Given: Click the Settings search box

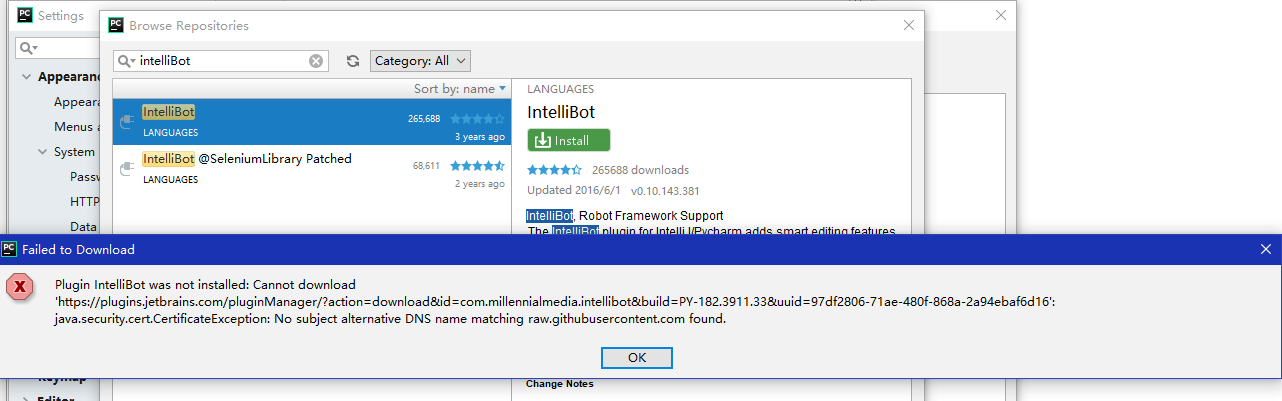Looking at the screenshot, I should click(x=58, y=48).
